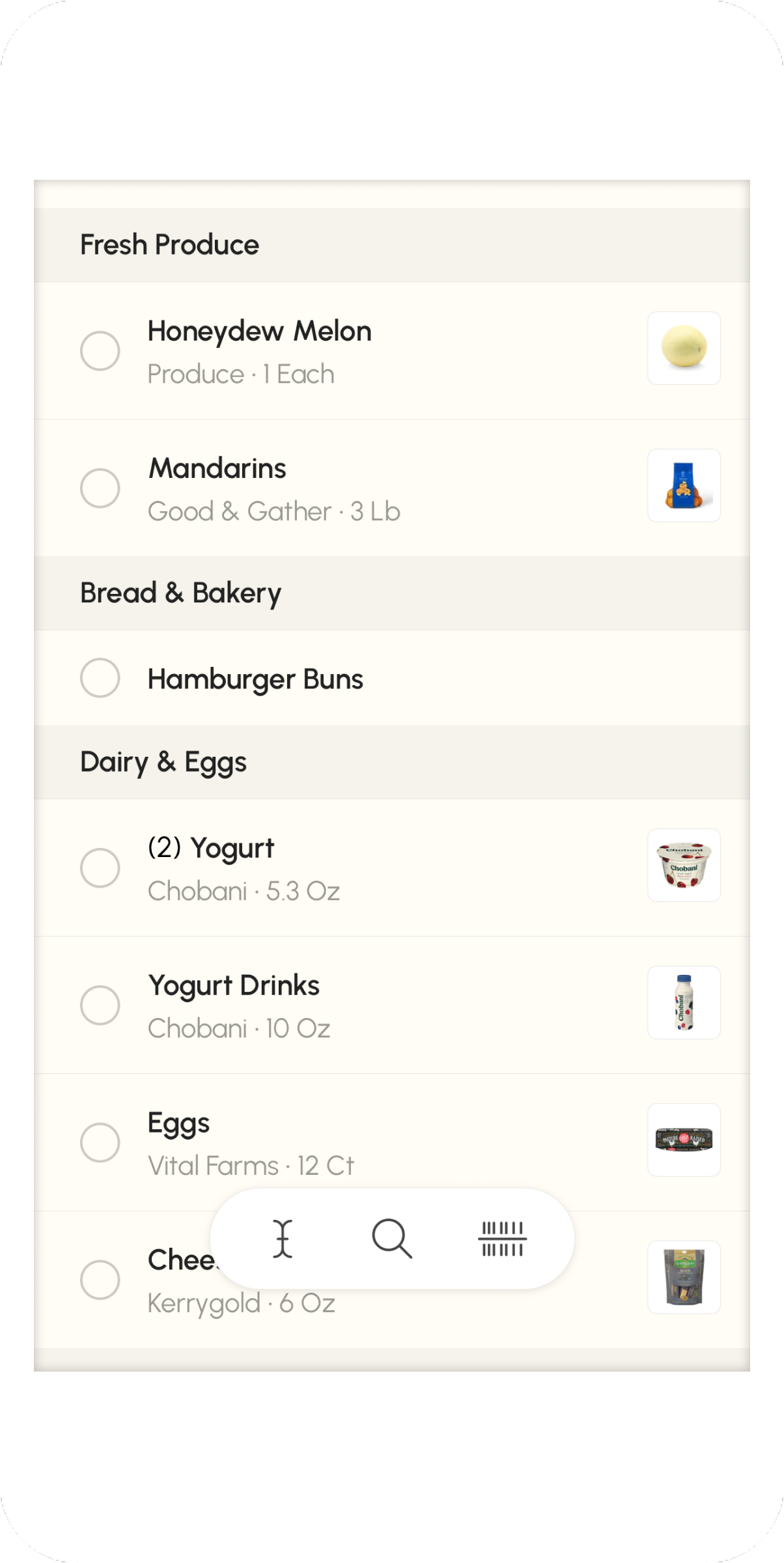Open search with the magnifier icon
This screenshot has width=784, height=1563.
click(x=392, y=1238)
